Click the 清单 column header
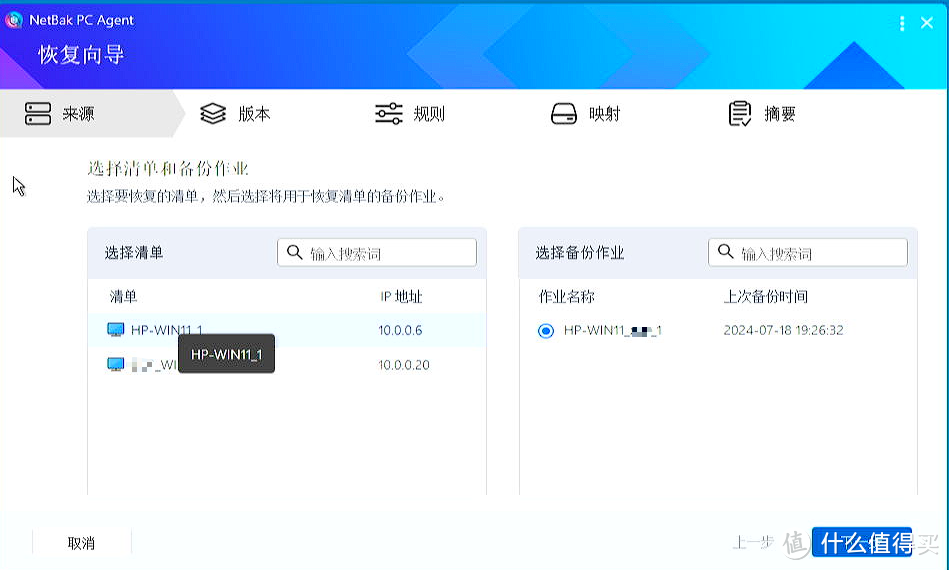This screenshot has height=570, width=949. [x=123, y=296]
